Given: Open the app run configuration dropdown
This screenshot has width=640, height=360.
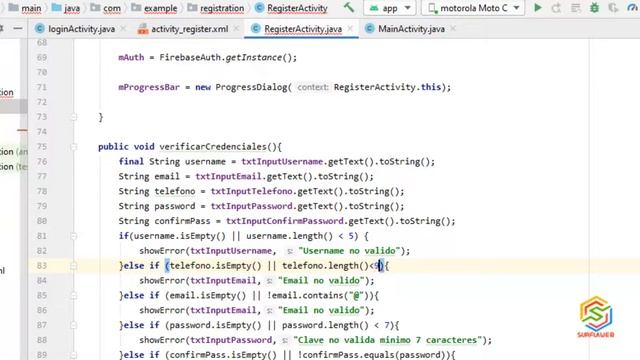Looking at the screenshot, I should [390, 8].
